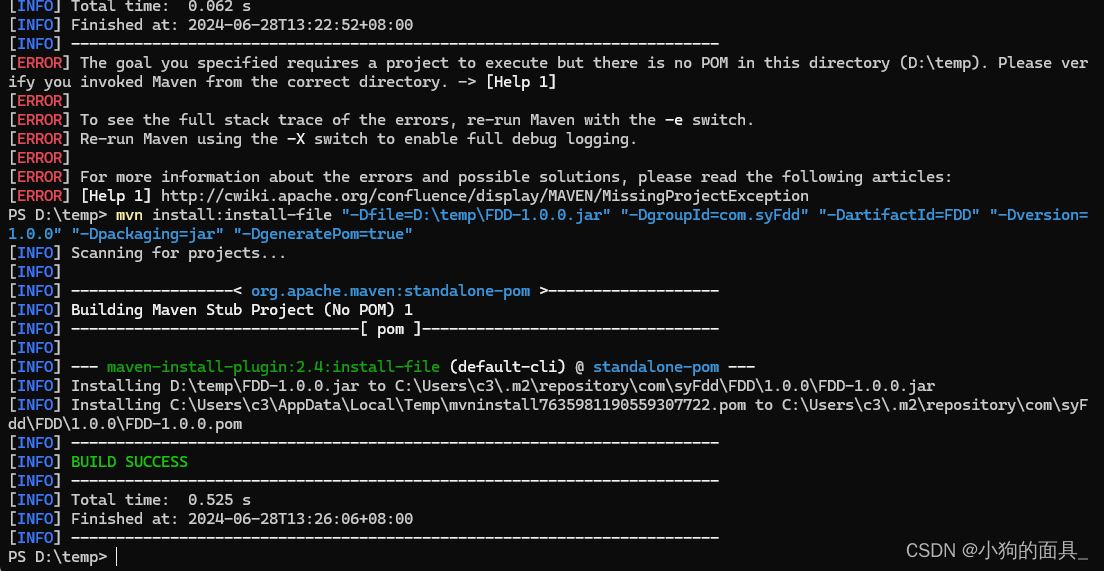Viewport: 1104px width, 571px height.
Task: Click the CSDN watermark in the corner
Action: point(997,550)
